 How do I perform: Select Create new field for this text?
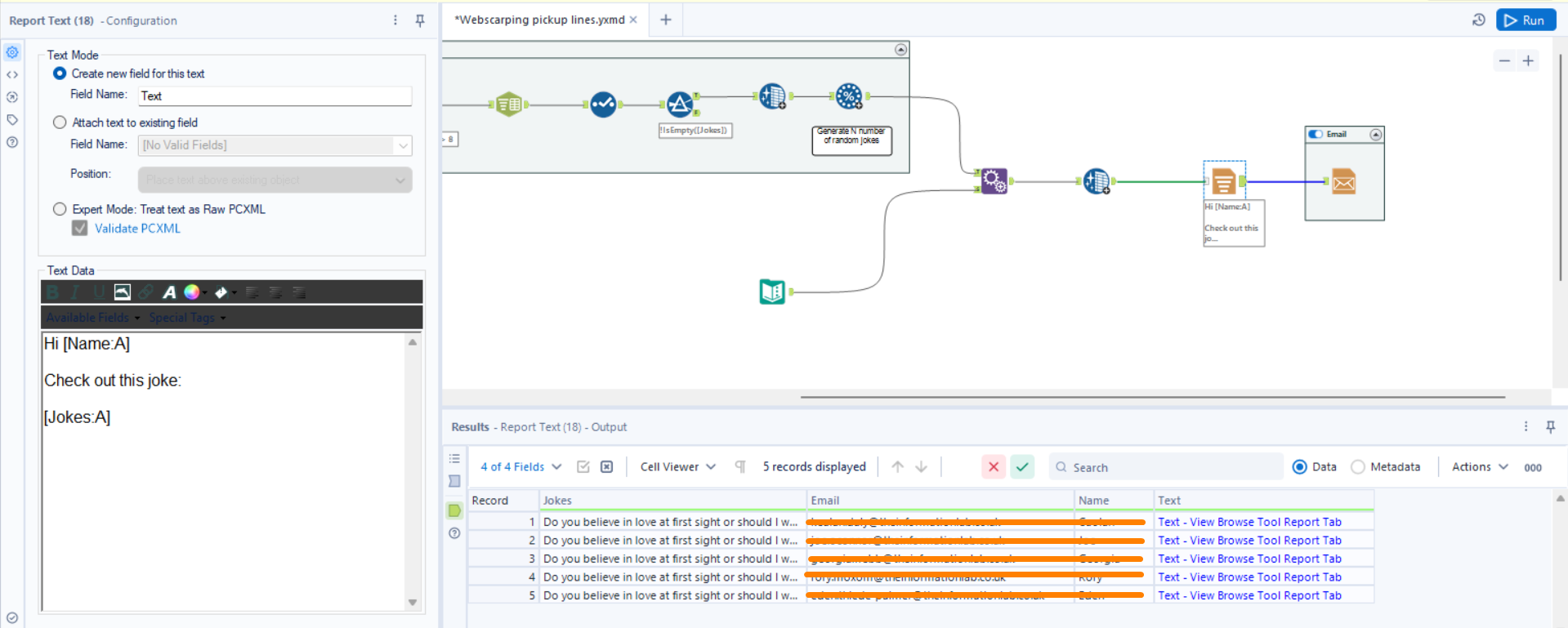[x=60, y=73]
